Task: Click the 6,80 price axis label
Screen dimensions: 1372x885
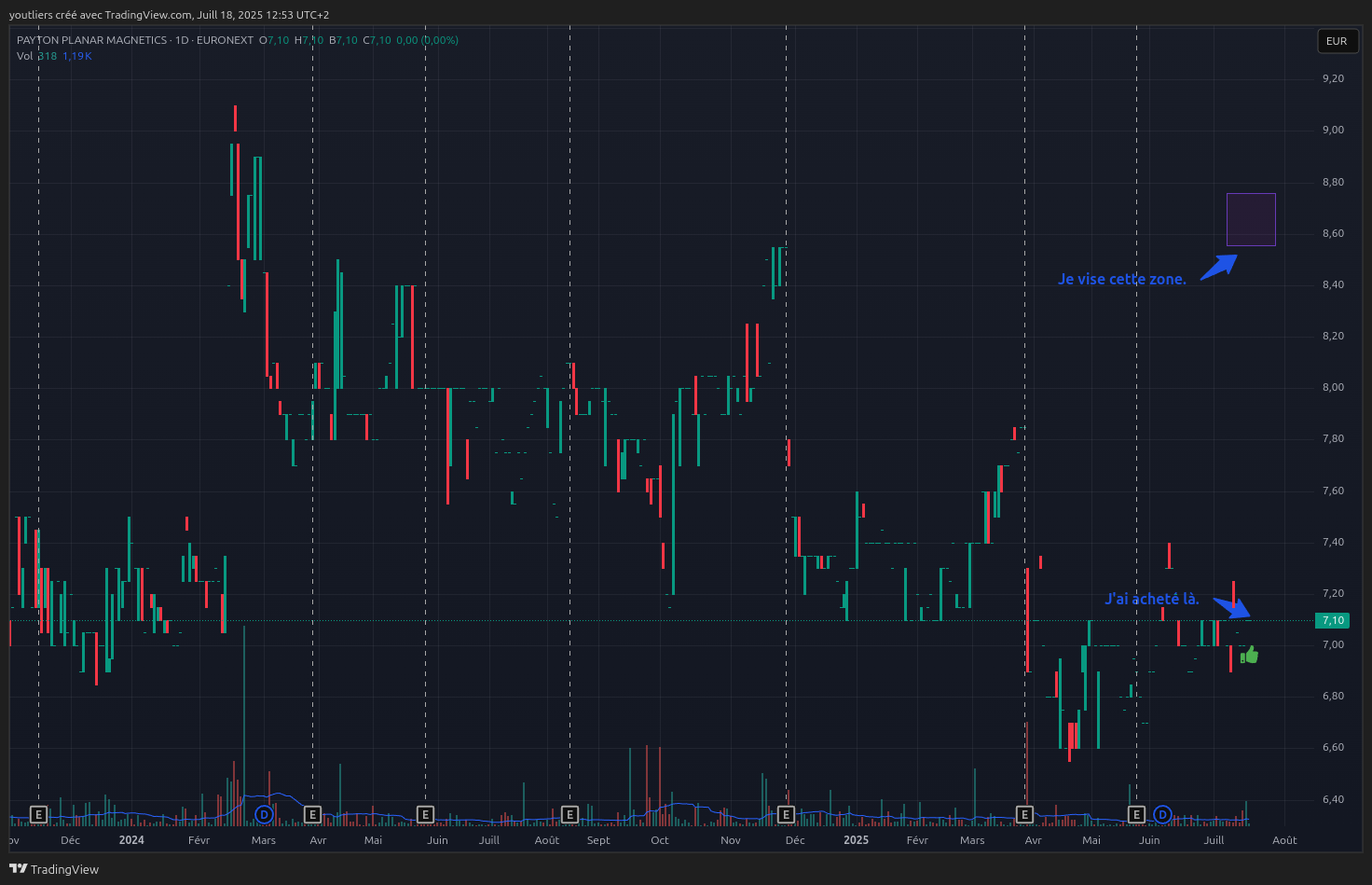Action: point(1333,696)
